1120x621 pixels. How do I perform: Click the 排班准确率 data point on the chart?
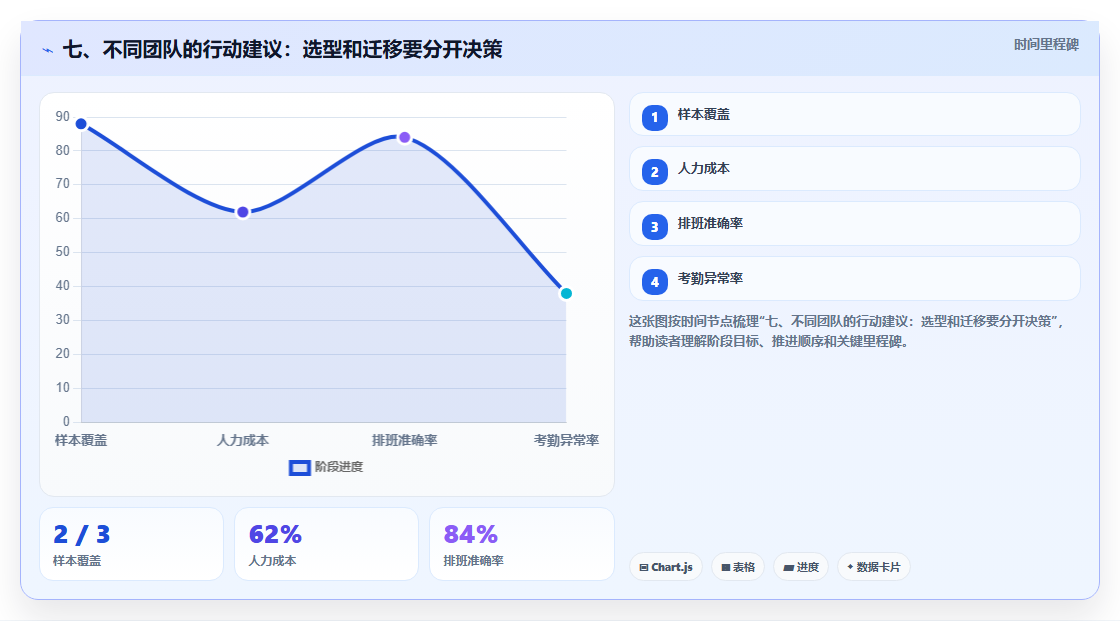click(404, 137)
